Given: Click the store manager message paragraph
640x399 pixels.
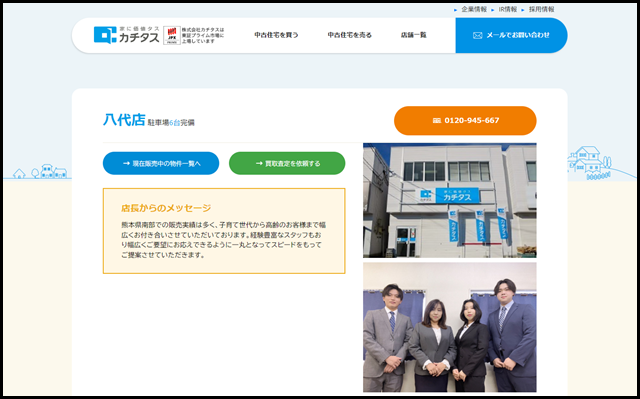Looking at the screenshot, I should (x=224, y=240).
